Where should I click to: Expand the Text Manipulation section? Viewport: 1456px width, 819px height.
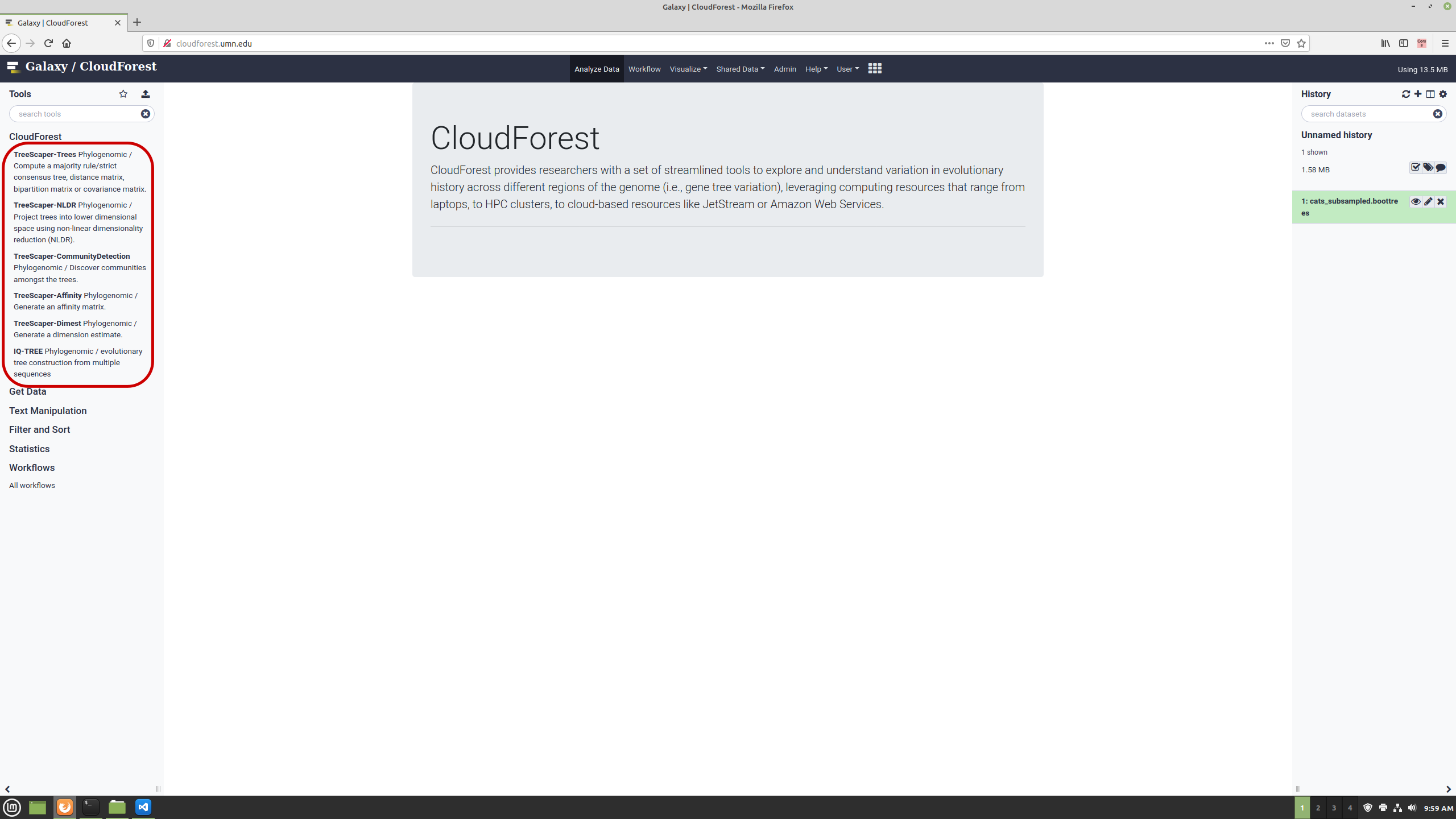tap(48, 411)
